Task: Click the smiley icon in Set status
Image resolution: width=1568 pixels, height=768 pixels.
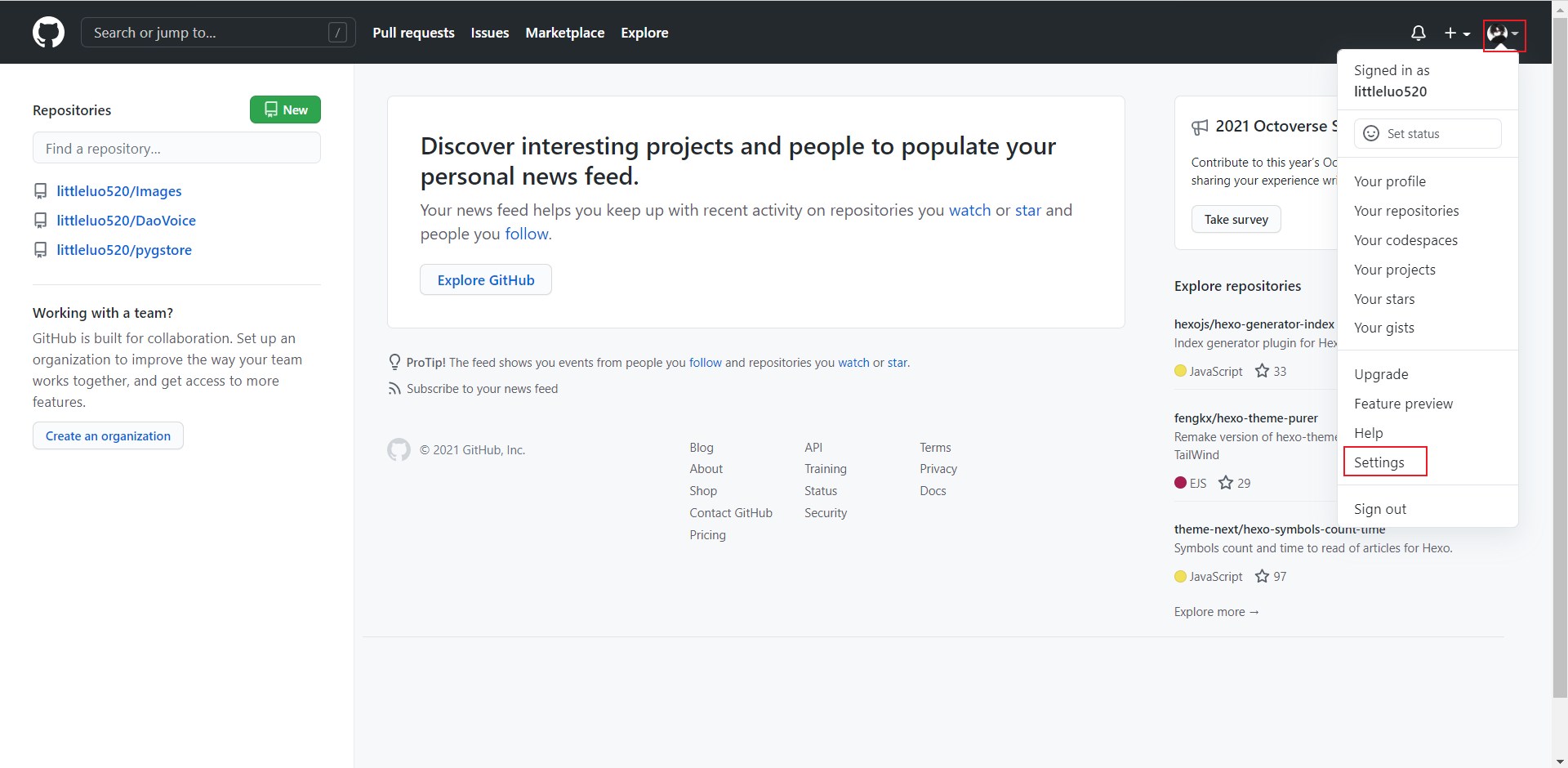Action: point(1372,133)
